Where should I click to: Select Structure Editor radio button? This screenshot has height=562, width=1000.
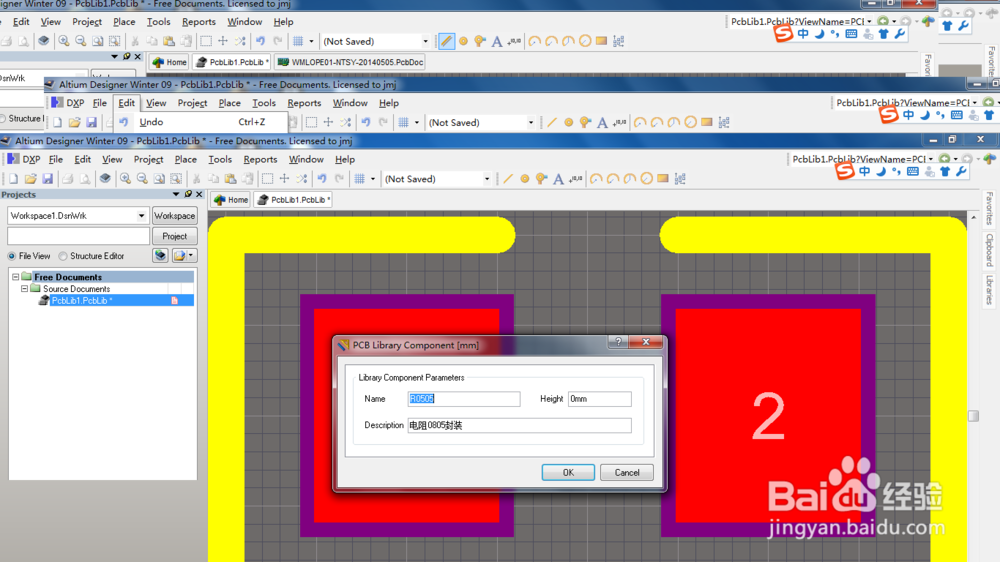click(x=62, y=256)
